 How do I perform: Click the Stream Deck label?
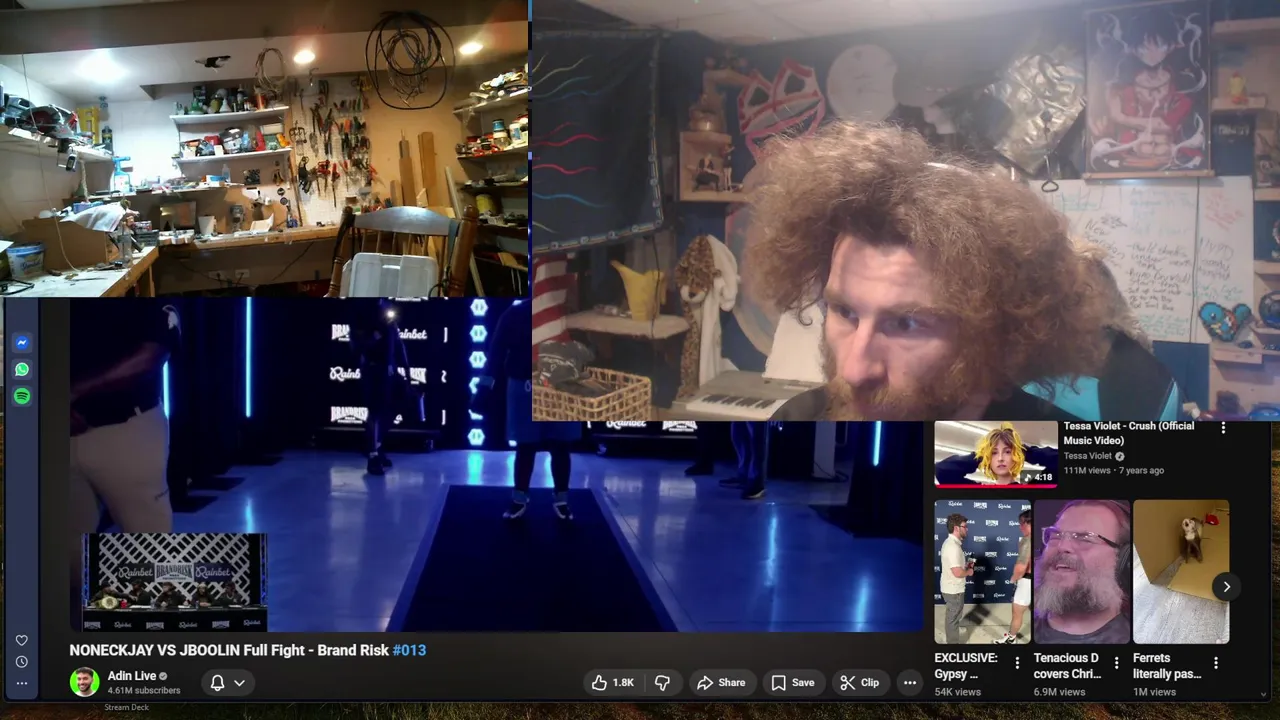pyautogui.click(x=126, y=707)
